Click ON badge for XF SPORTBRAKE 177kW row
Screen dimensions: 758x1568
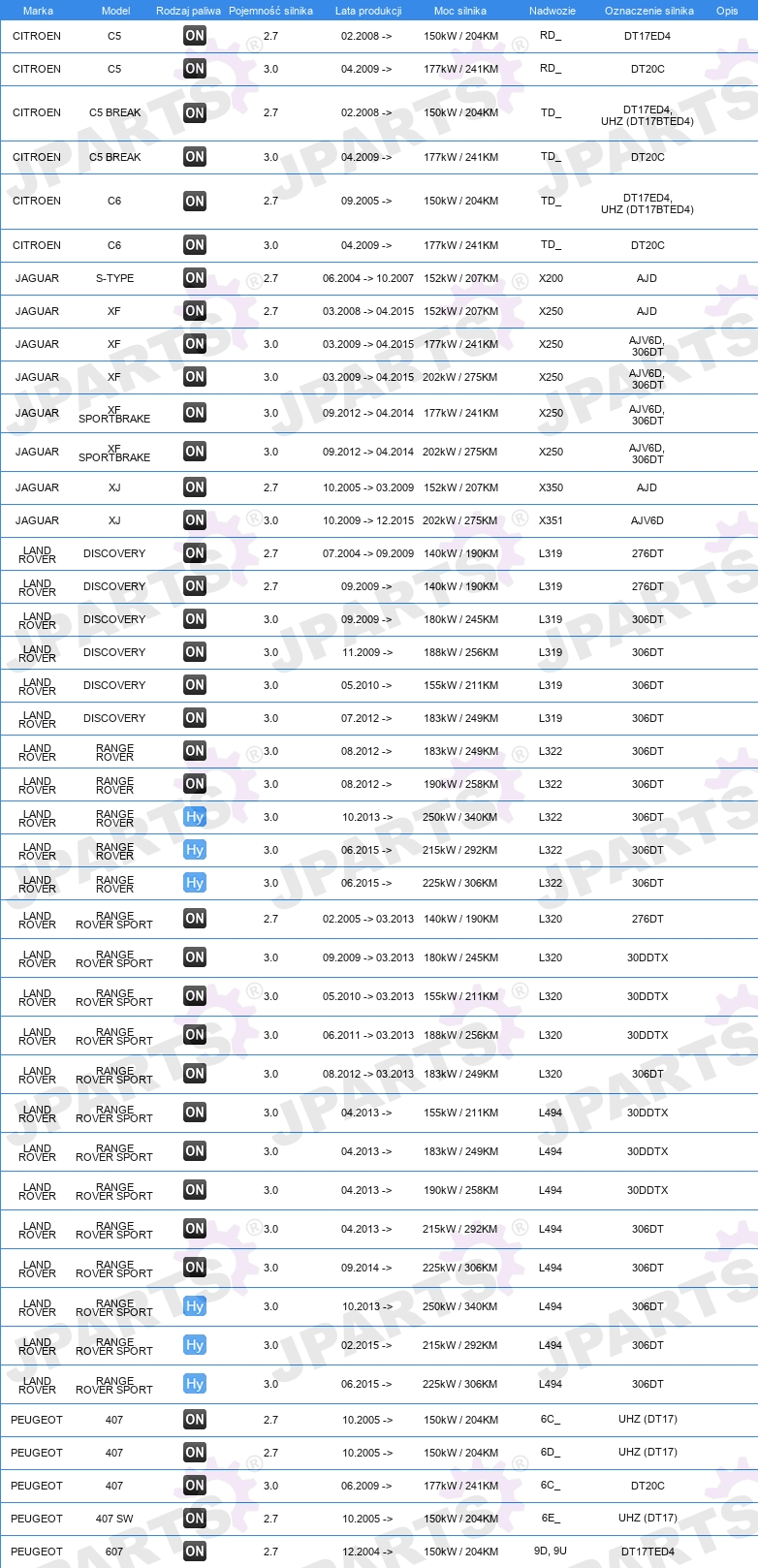coord(195,413)
